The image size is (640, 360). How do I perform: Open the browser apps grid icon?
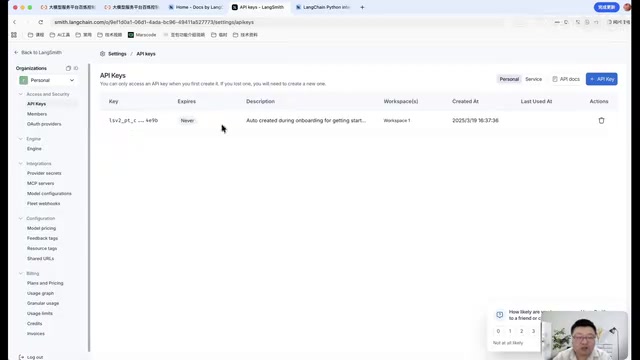(x=14, y=35)
